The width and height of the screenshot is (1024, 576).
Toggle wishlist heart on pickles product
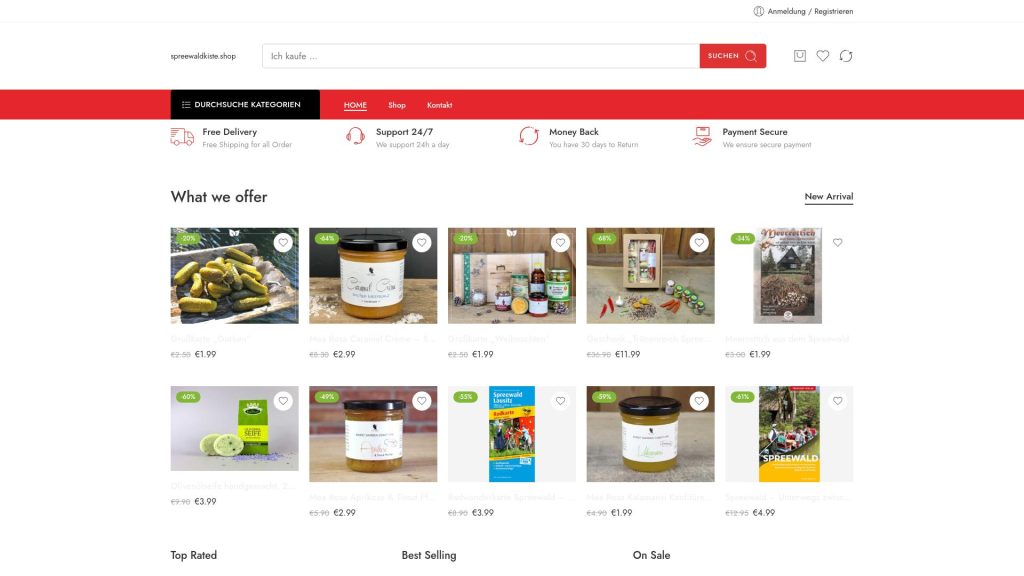(x=283, y=242)
